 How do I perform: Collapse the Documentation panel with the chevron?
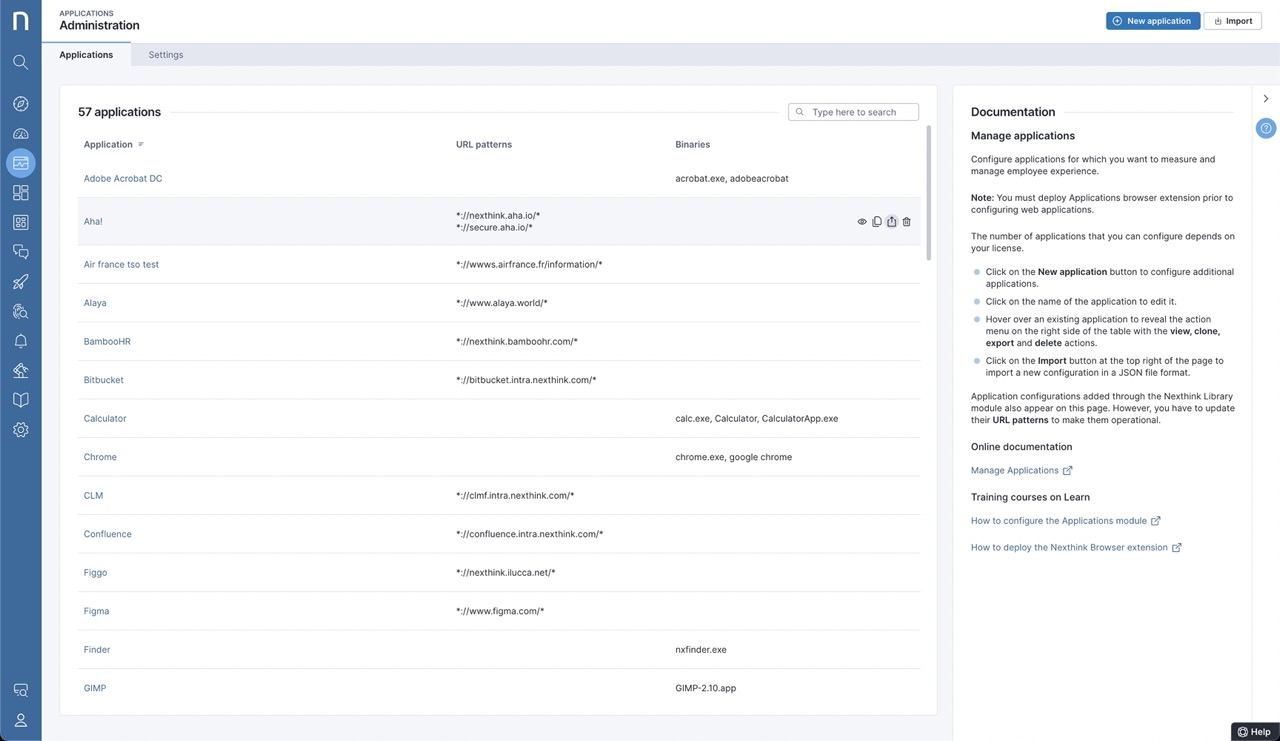[1266, 99]
